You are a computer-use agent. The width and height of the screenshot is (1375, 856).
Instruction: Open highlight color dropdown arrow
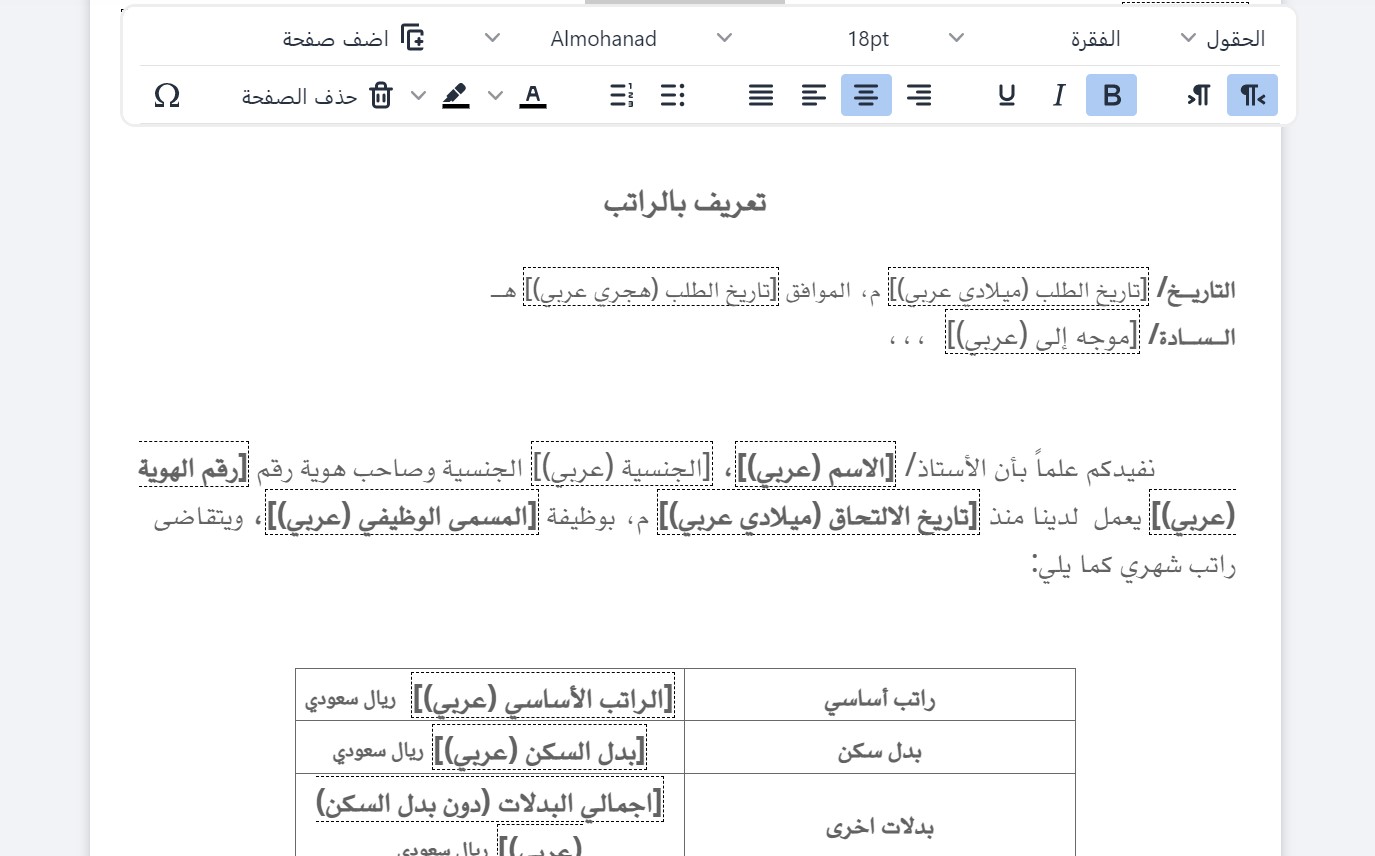click(419, 95)
